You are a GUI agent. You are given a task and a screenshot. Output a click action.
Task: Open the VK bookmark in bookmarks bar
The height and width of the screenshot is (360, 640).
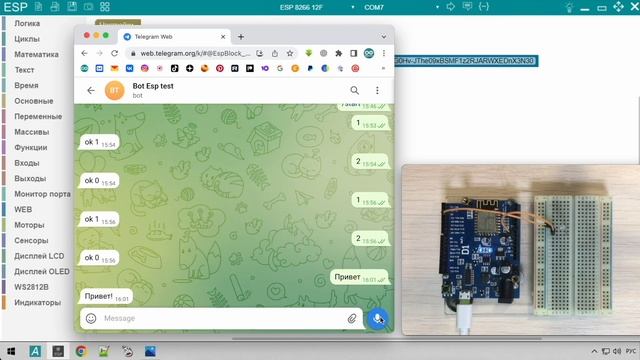(129, 69)
